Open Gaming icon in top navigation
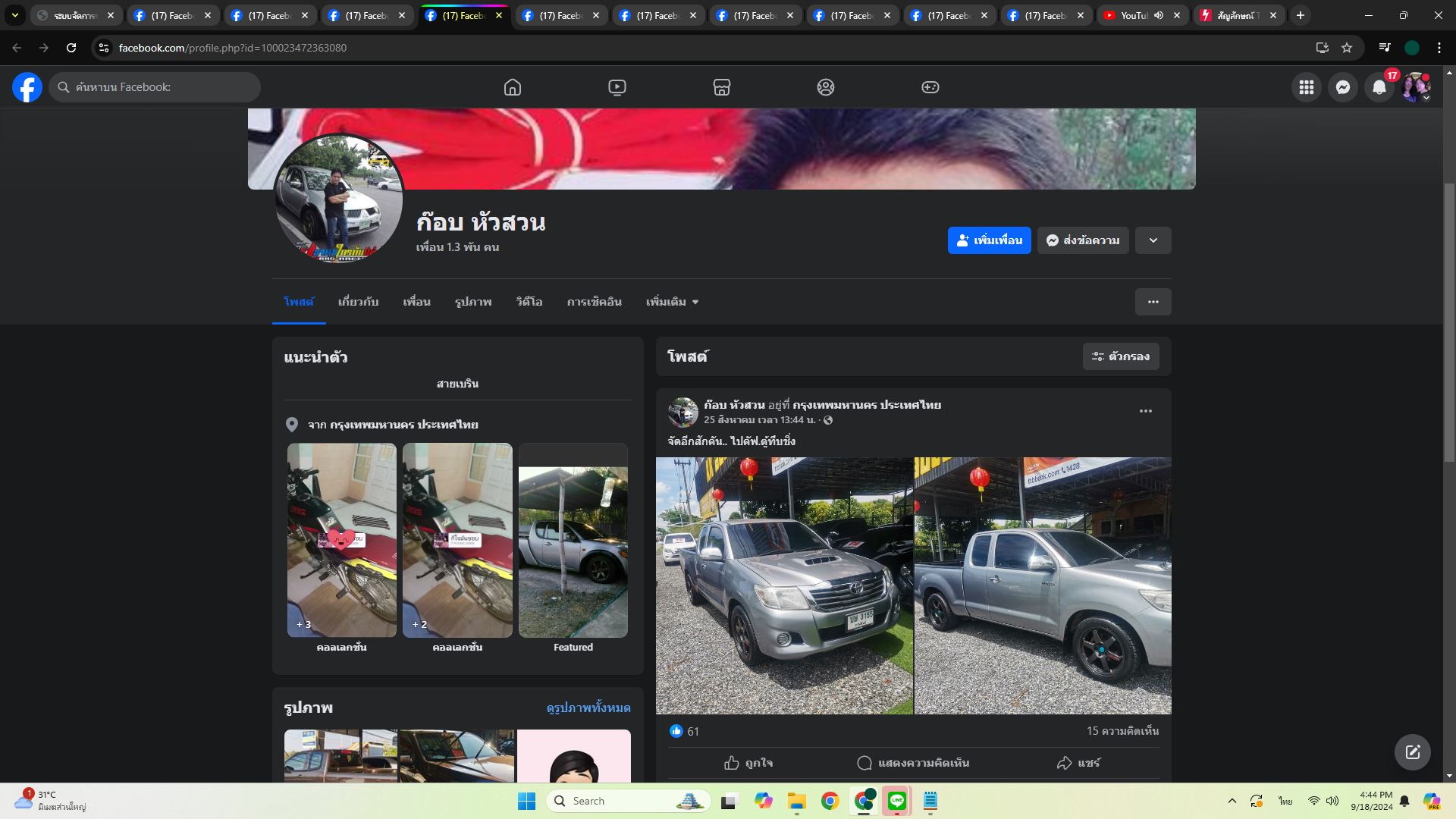 [x=930, y=87]
